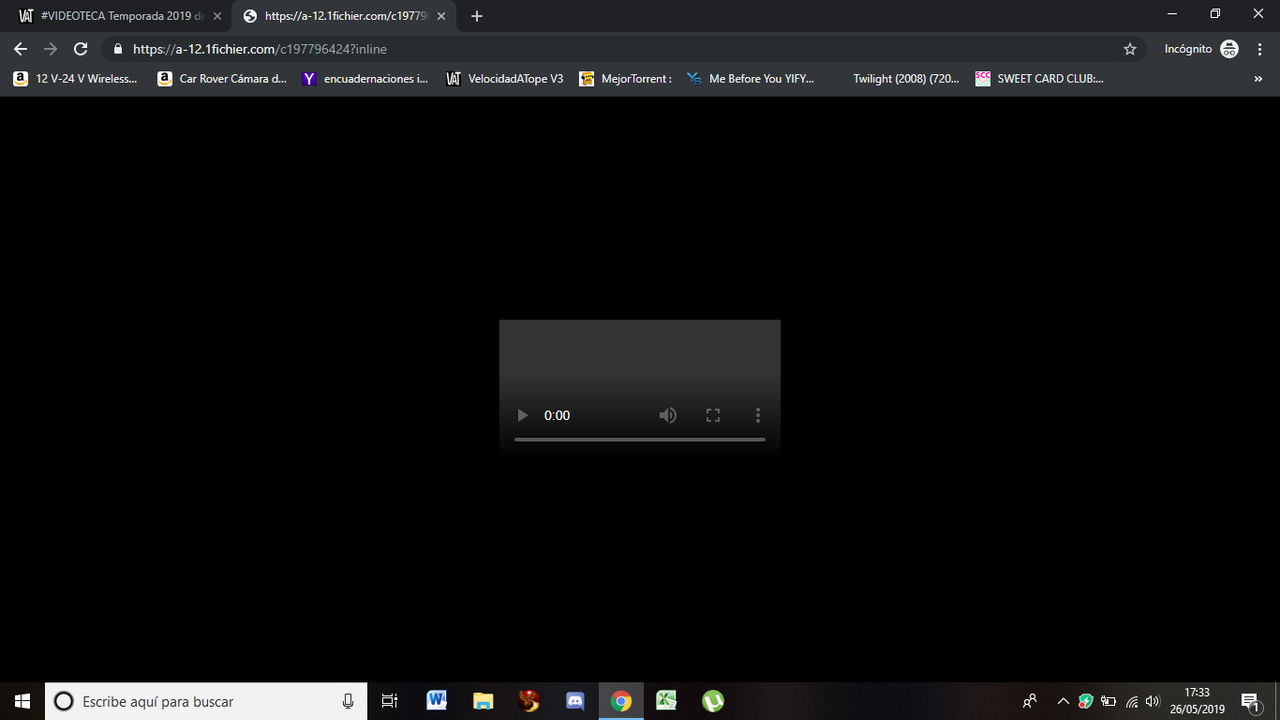
Task: Expand the hidden bookmarks overflow chevron
Action: [x=1258, y=78]
